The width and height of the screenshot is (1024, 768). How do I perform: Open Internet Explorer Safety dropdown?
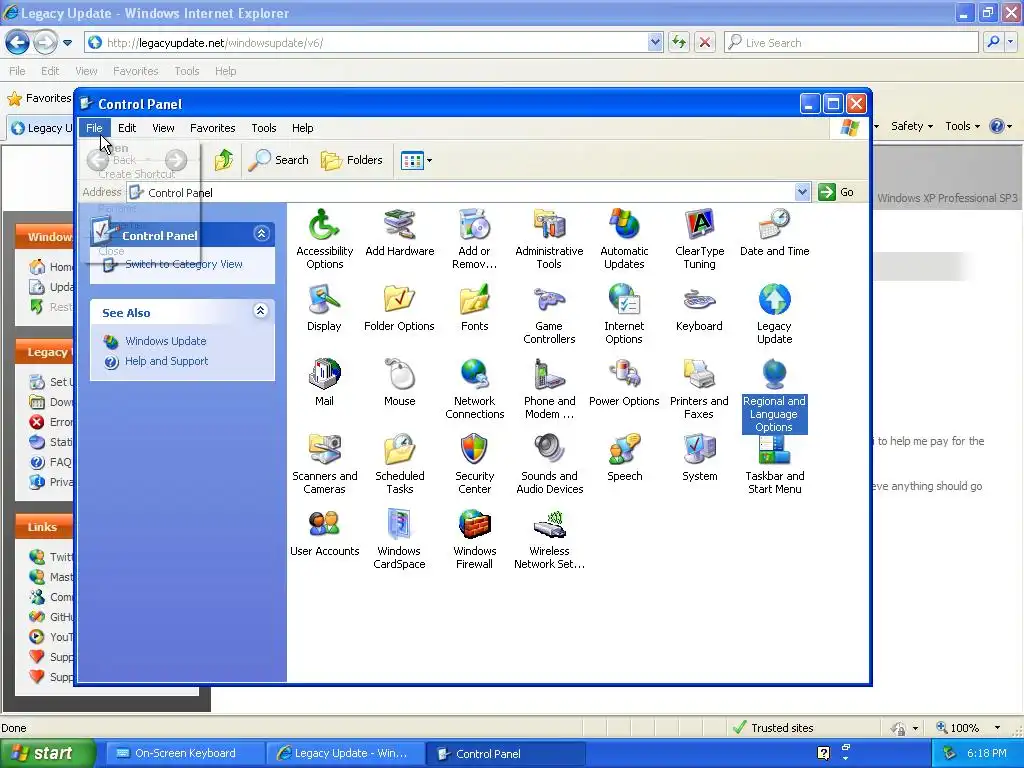pyautogui.click(x=912, y=126)
